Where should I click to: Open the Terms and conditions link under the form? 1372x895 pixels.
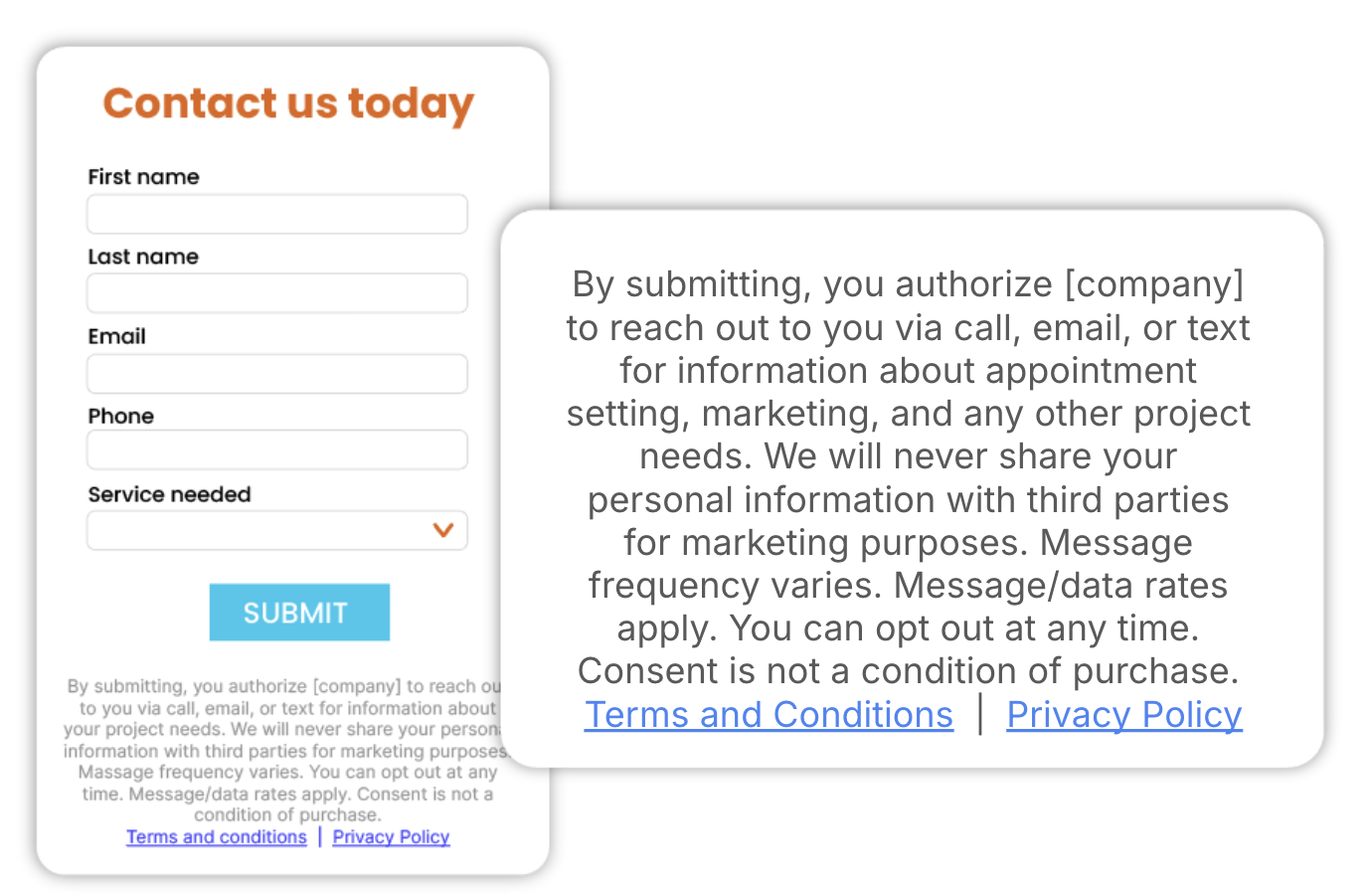pos(216,836)
